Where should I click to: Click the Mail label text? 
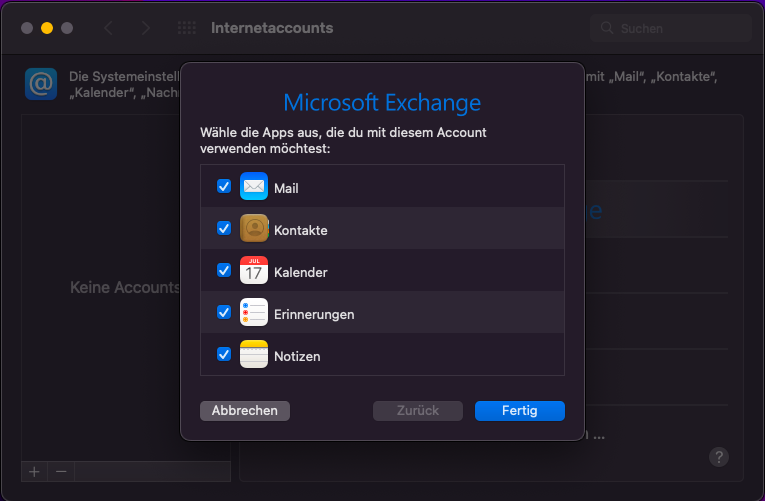(x=286, y=188)
